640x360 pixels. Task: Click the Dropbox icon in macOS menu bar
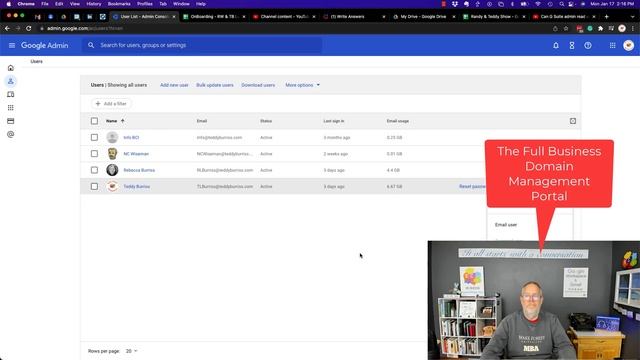[455, 4]
